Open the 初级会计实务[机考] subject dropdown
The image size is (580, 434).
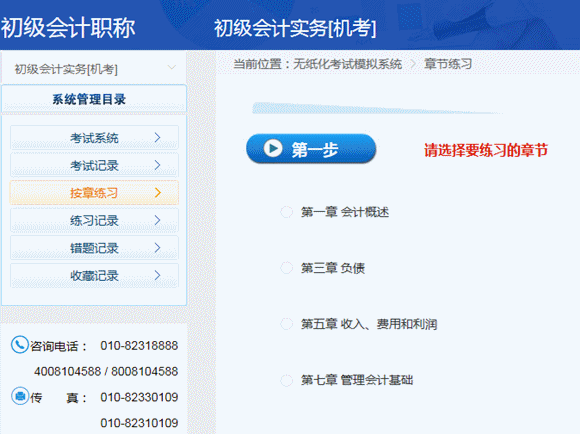94,68
